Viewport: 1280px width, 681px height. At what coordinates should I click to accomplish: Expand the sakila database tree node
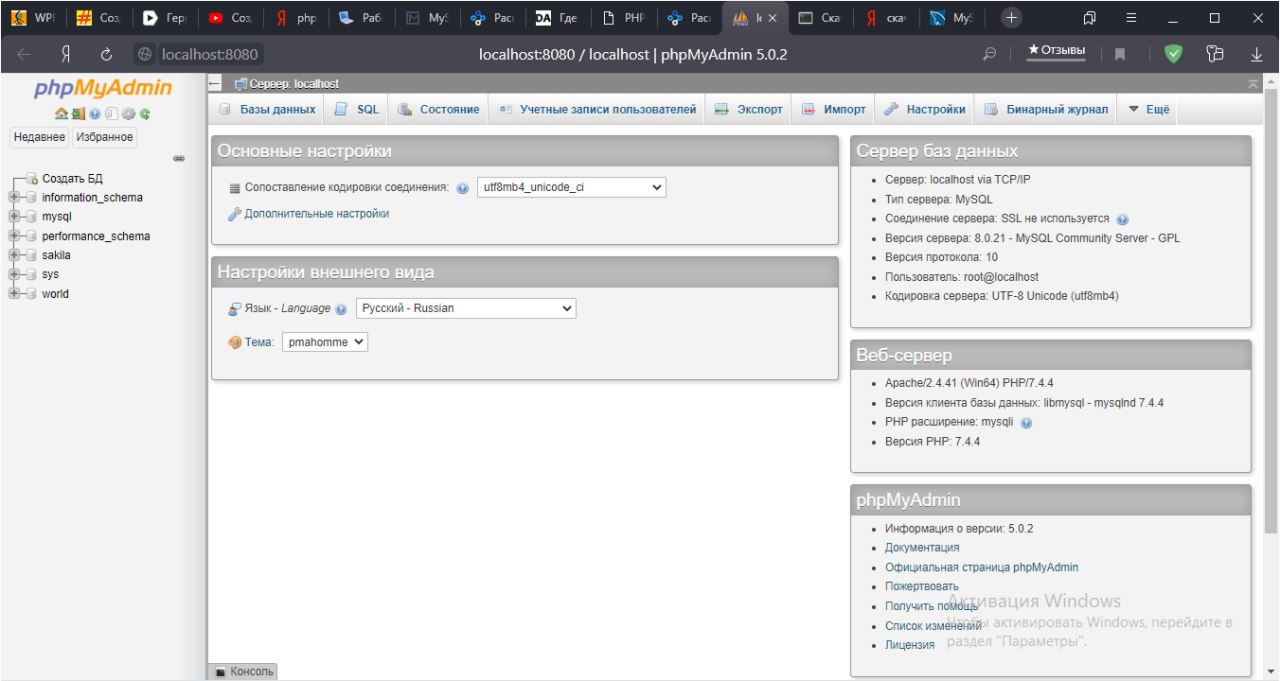click(x=14, y=256)
